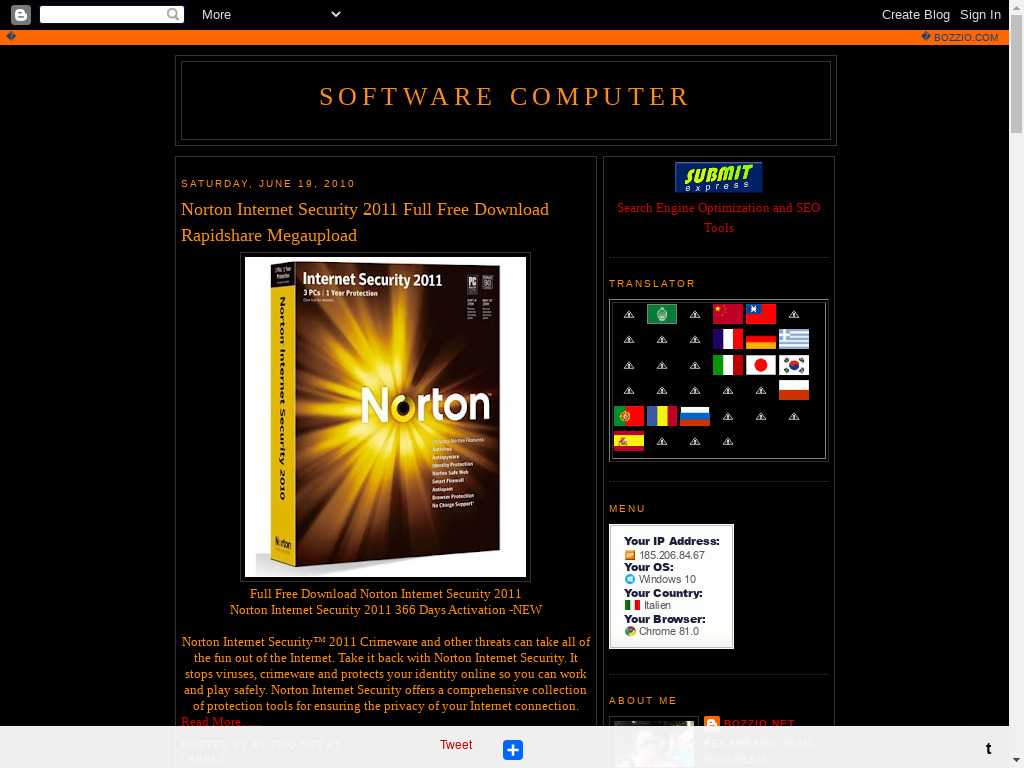Click the 'Windows 10' OS text

coord(667,579)
